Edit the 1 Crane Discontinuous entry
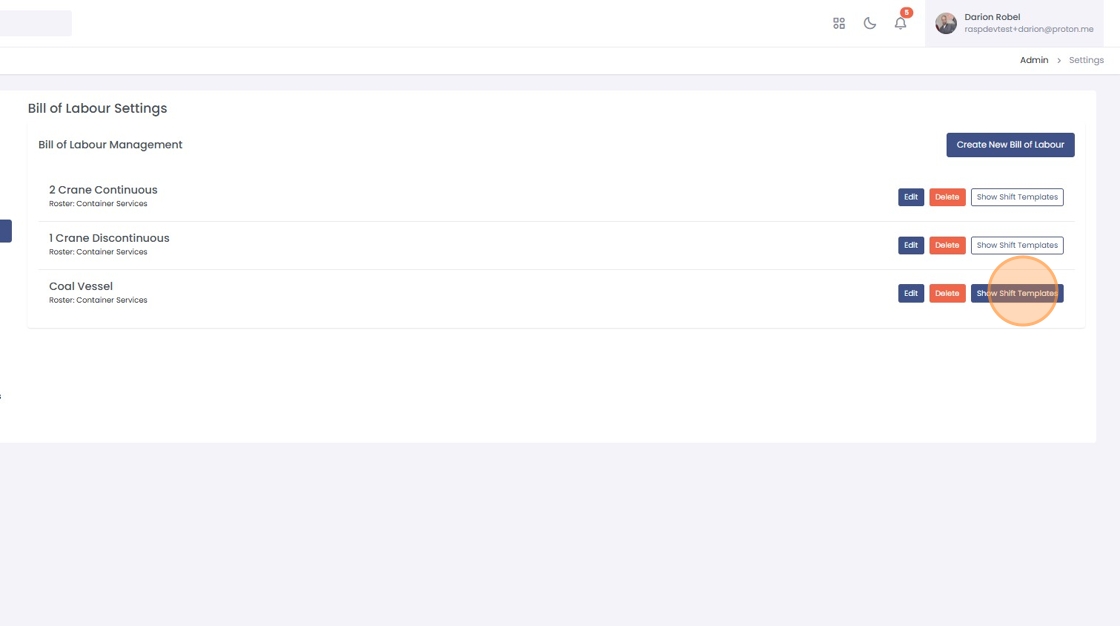Viewport: 1120px width, 626px height. click(x=910, y=245)
